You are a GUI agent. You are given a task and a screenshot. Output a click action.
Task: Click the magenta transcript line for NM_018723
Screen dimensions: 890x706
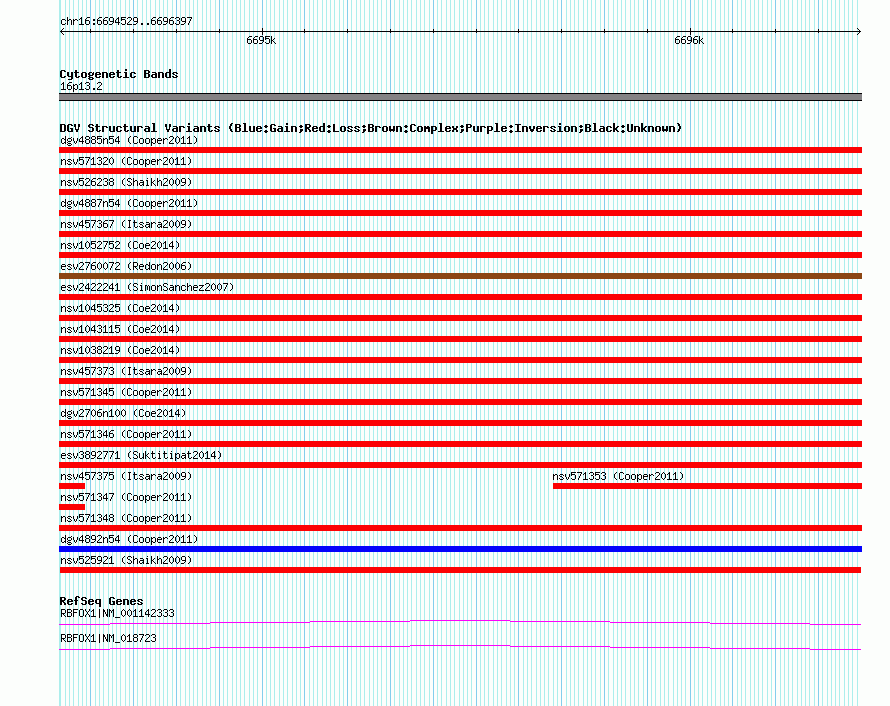pyautogui.click(x=460, y=648)
